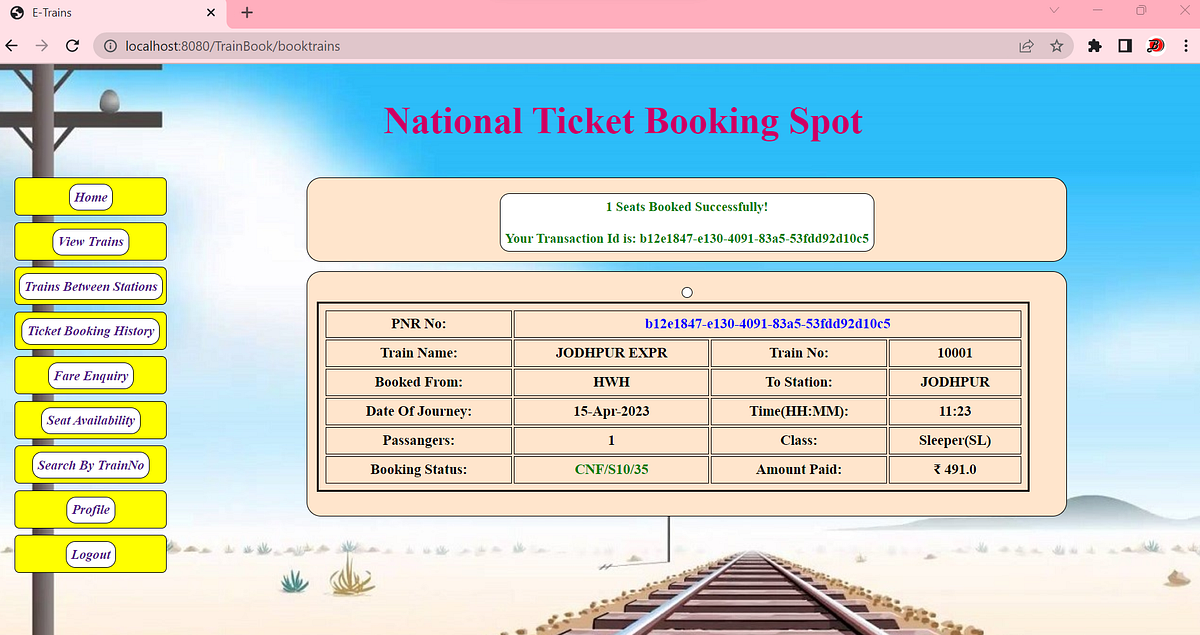The image size is (1200, 635).
Task: Click the back navigation arrow
Action: click(x=11, y=46)
